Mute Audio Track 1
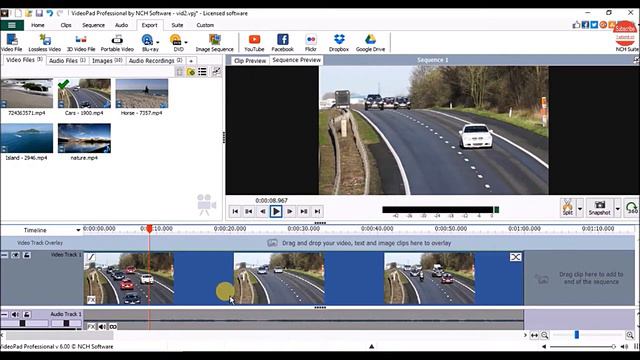The width and height of the screenshot is (640, 360). click(x=15, y=314)
